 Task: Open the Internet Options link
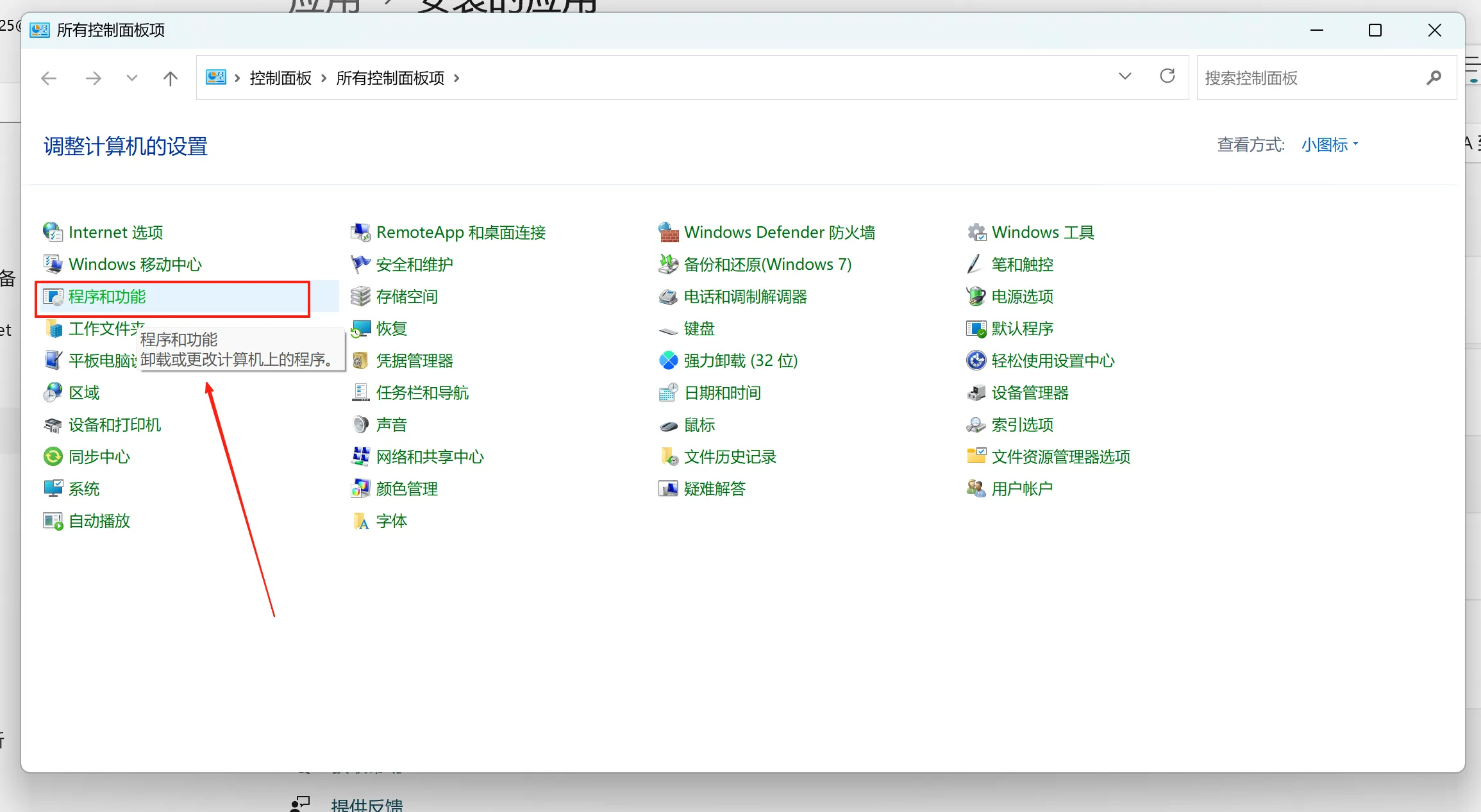point(115,232)
